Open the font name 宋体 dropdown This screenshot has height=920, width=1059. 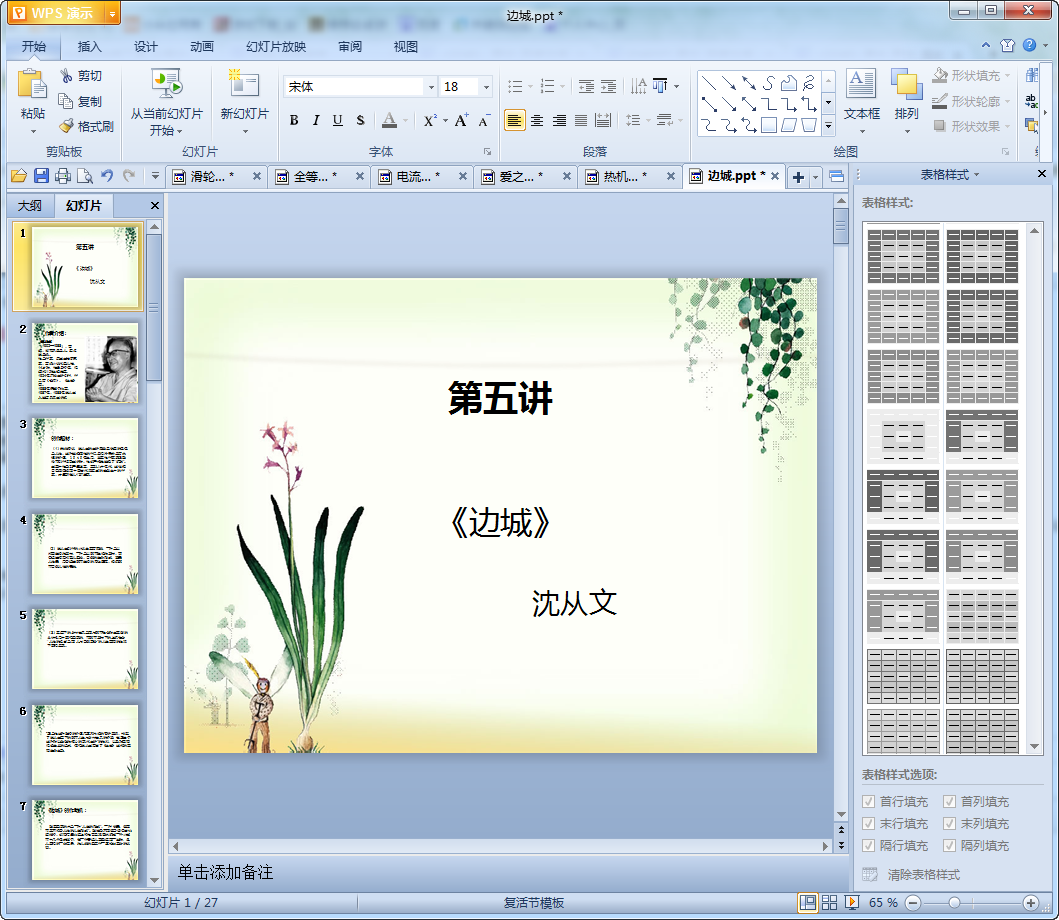(x=432, y=87)
